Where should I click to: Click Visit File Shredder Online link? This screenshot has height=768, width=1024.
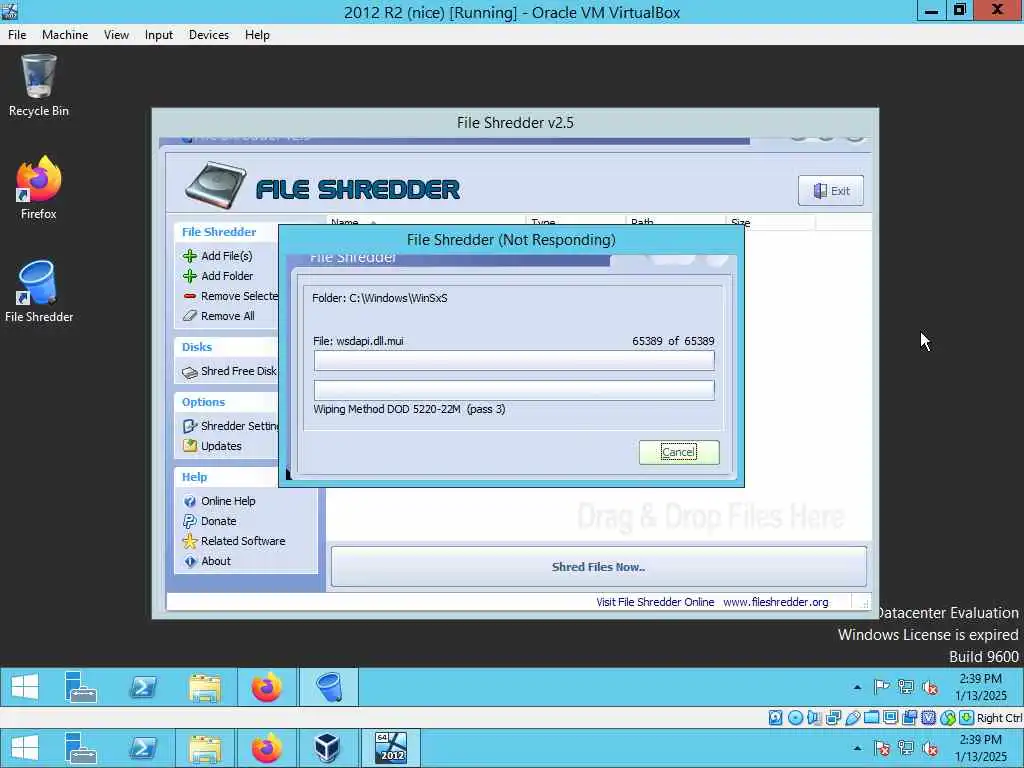(655, 602)
